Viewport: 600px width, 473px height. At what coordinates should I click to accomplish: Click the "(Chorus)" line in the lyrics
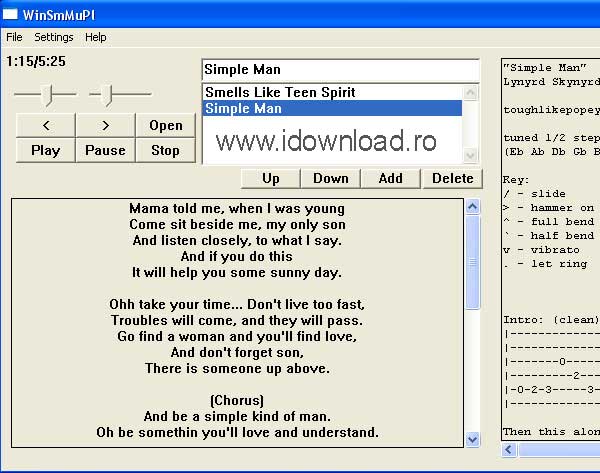point(237,400)
